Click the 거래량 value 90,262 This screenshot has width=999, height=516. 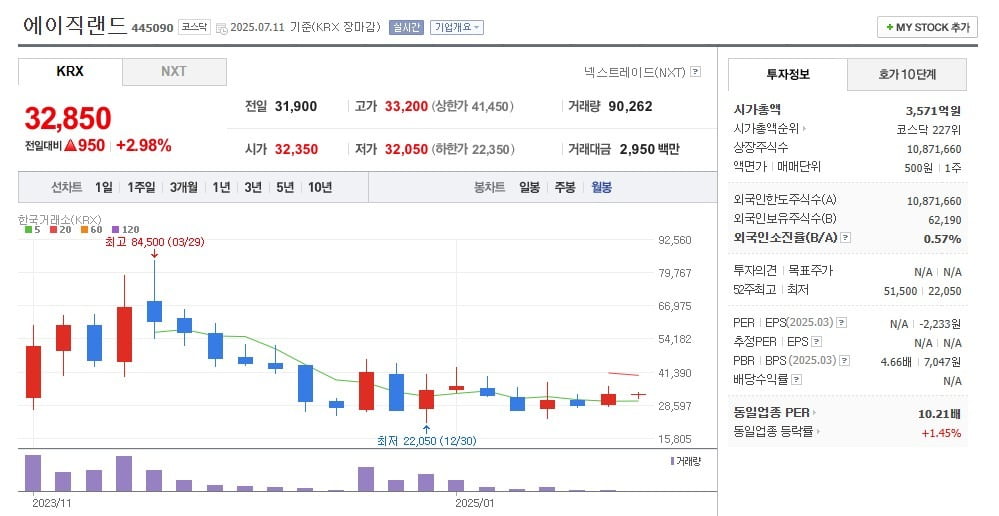click(630, 106)
